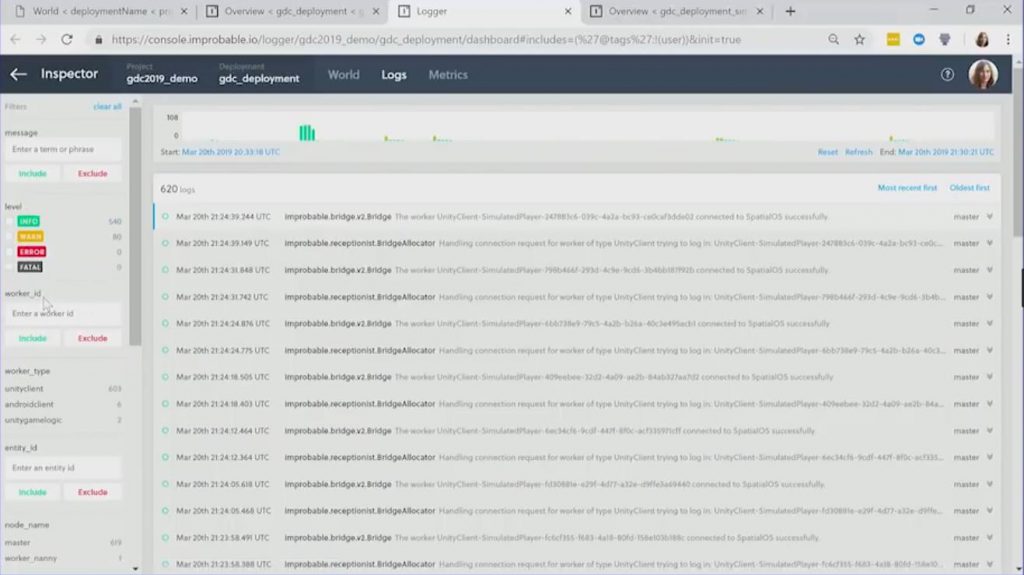Toggle the WARN level filter checkbox
The width and height of the screenshot is (1024, 575).
(x=9, y=237)
